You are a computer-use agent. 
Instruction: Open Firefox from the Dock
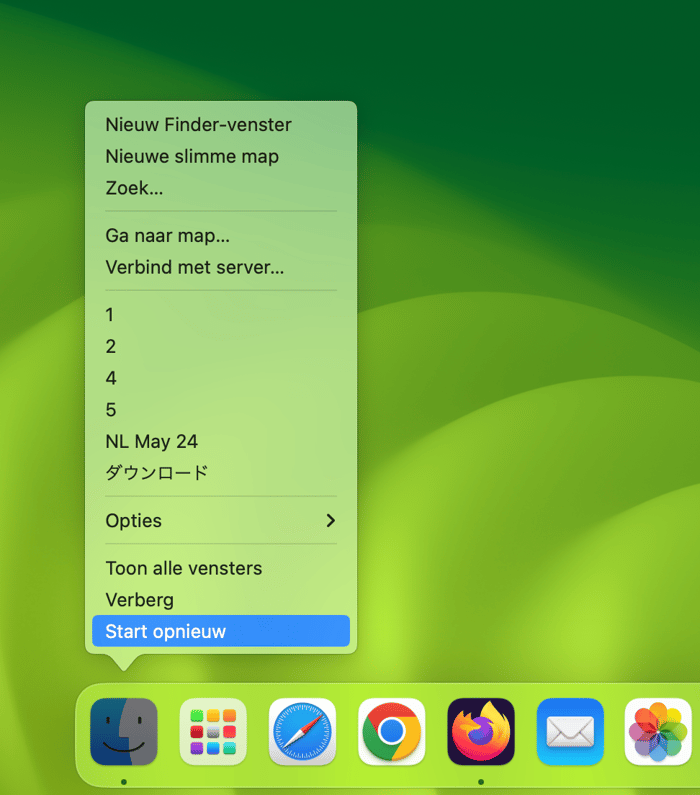[481, 731]
